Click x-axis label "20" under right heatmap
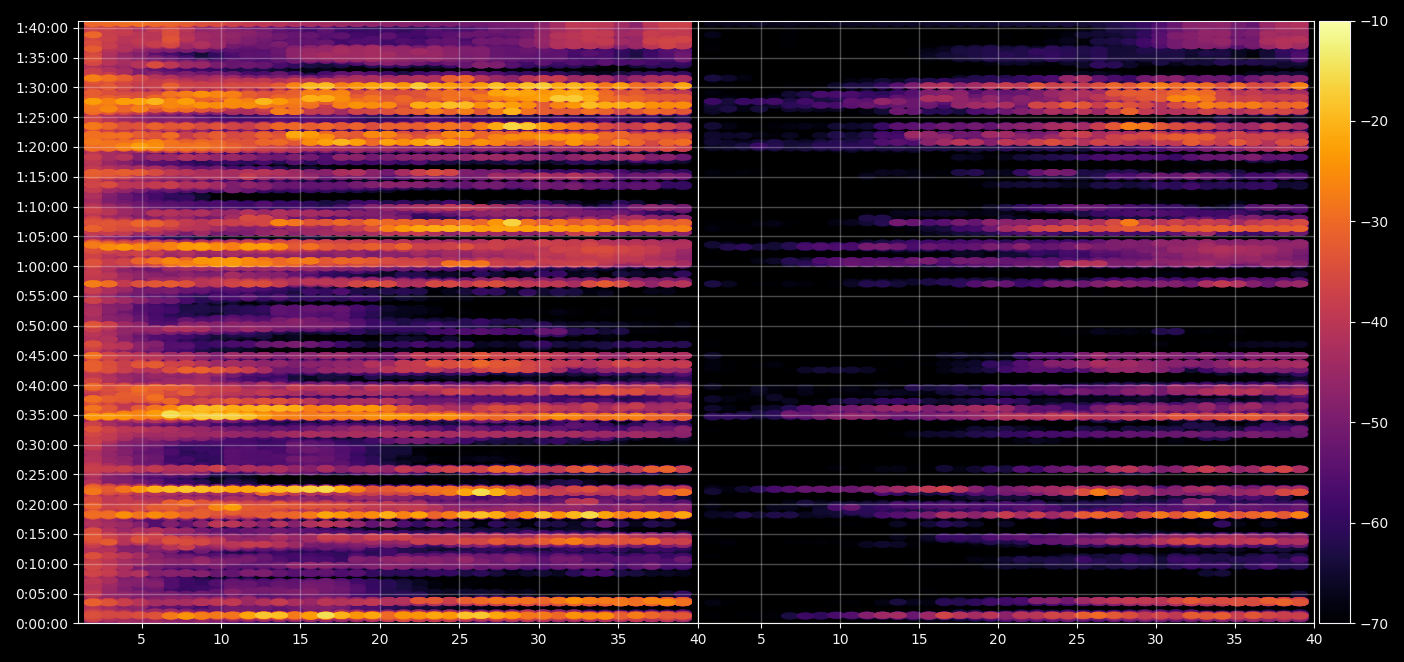This screenshot has width=1404, height=662. pos(998,639)
